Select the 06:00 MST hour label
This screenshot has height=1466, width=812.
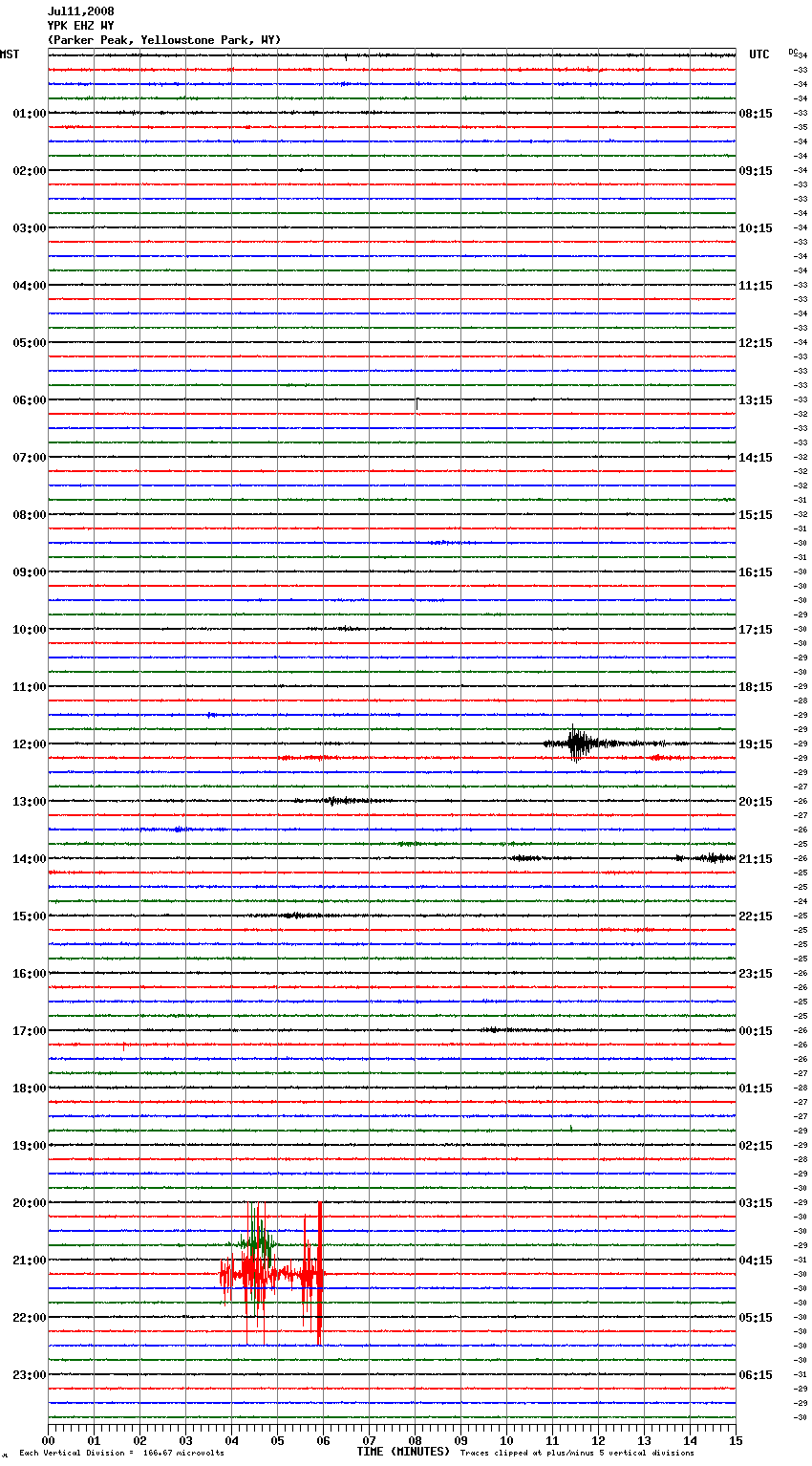[30, 400]
